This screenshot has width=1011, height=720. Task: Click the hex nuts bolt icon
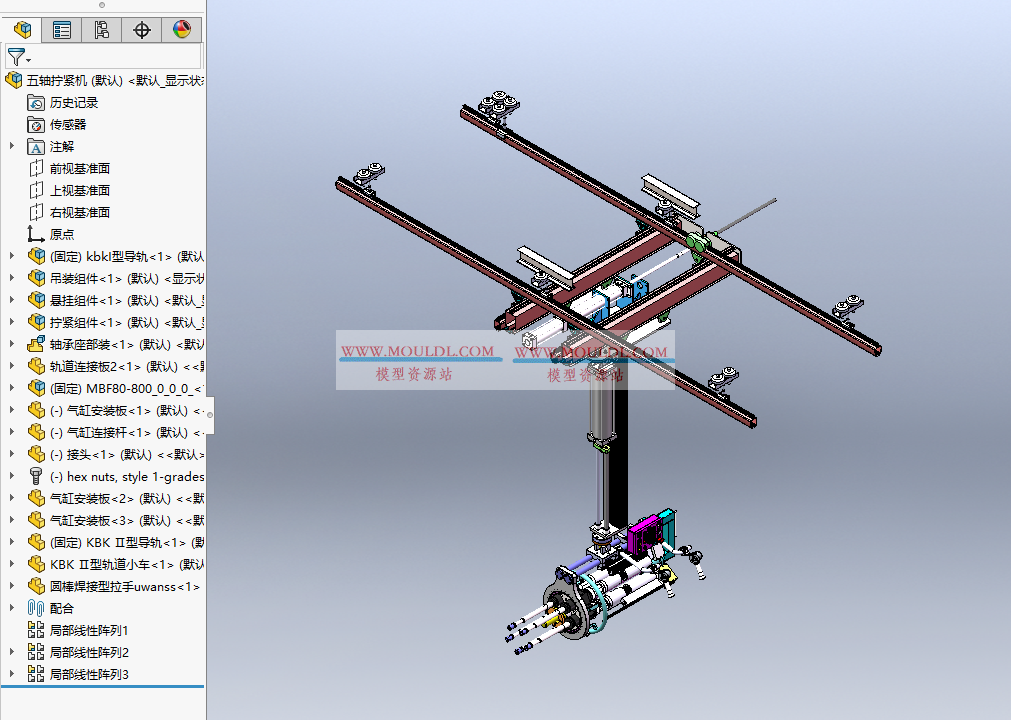(x=36, y=476)
